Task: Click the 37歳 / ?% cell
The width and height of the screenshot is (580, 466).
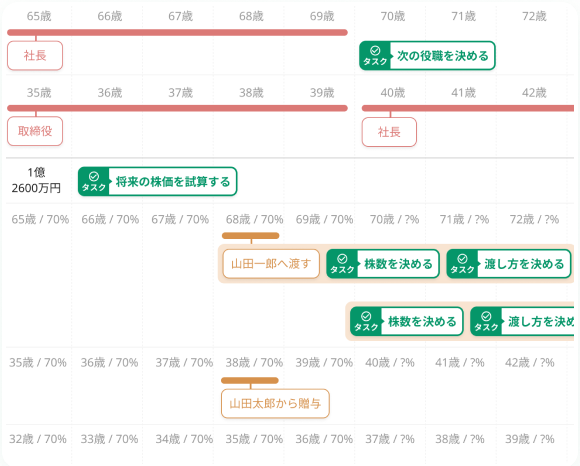Action: [390, 439]
